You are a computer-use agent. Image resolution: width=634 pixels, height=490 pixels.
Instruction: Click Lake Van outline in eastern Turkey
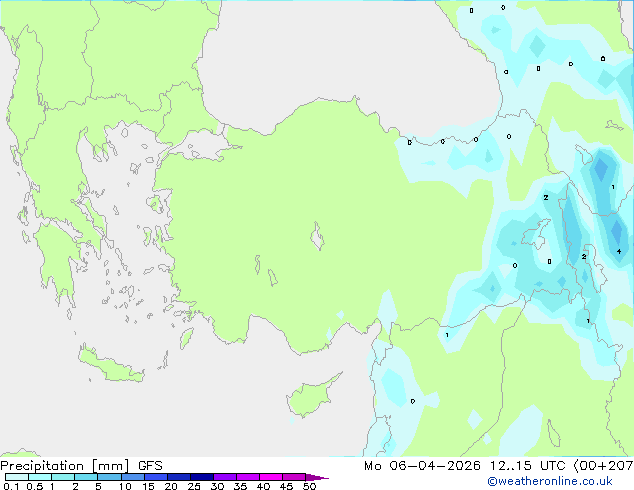tap(536, 234)
